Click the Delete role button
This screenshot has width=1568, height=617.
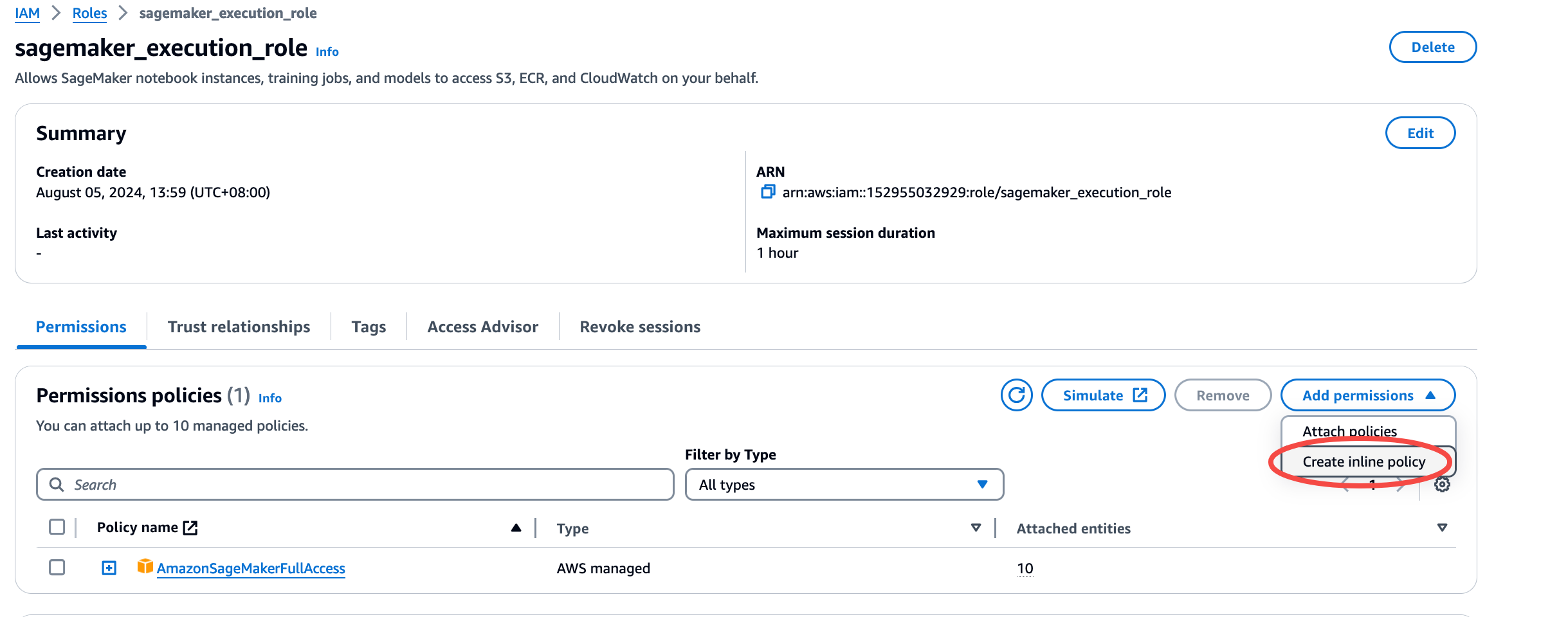tap(1432, 47)
